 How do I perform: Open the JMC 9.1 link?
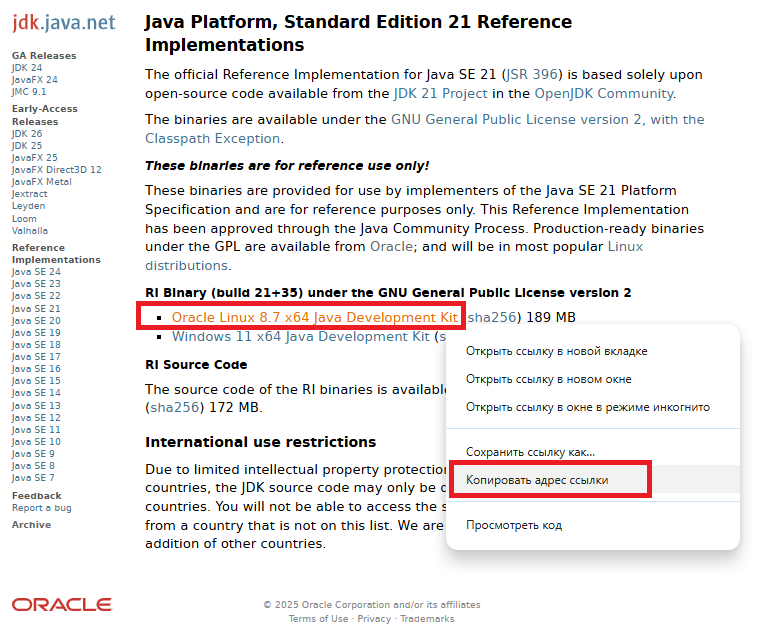coord(29,92)
